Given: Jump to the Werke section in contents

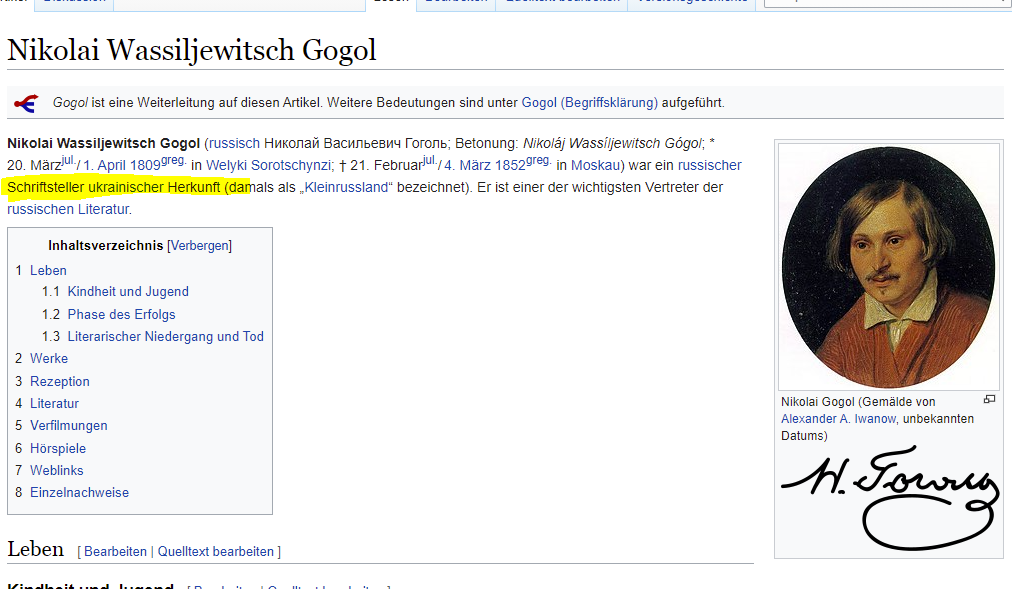Looking at the screenshot, I should coord(49,359).
